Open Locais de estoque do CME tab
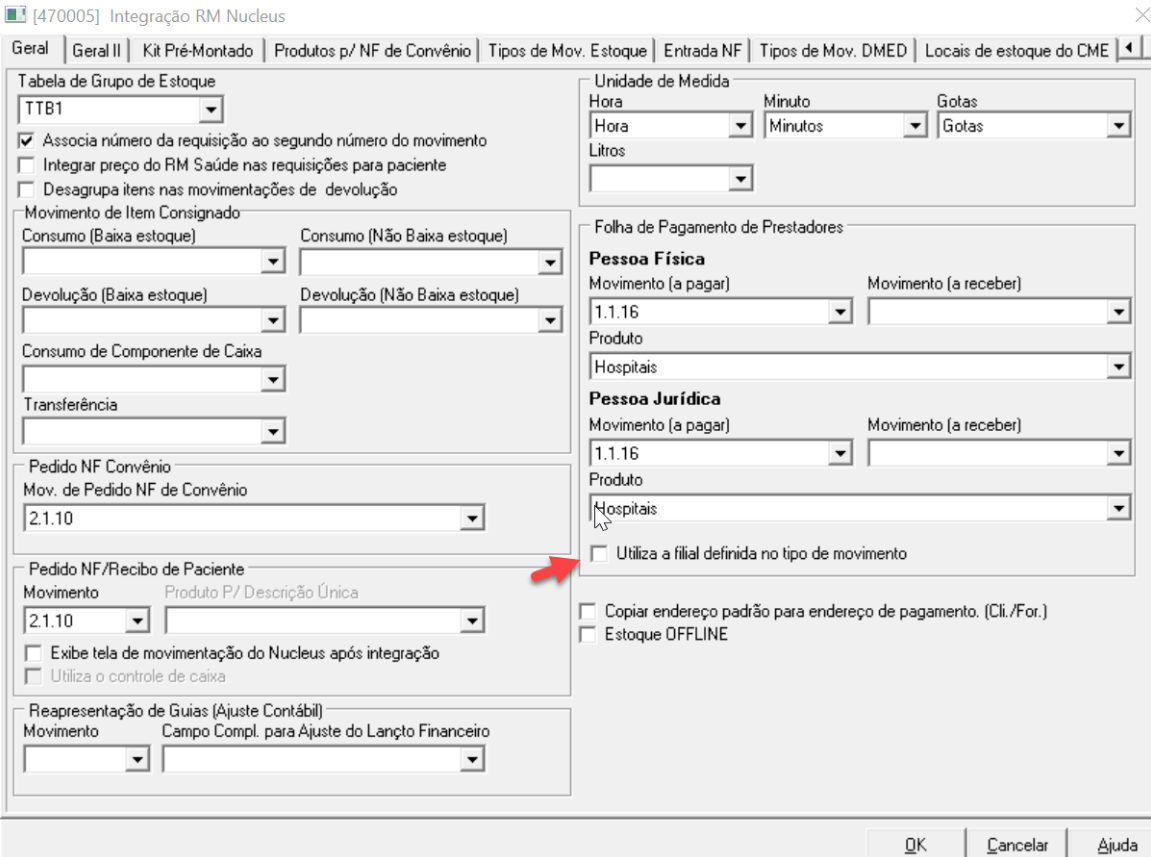1151x857 pixels. 1017,51
